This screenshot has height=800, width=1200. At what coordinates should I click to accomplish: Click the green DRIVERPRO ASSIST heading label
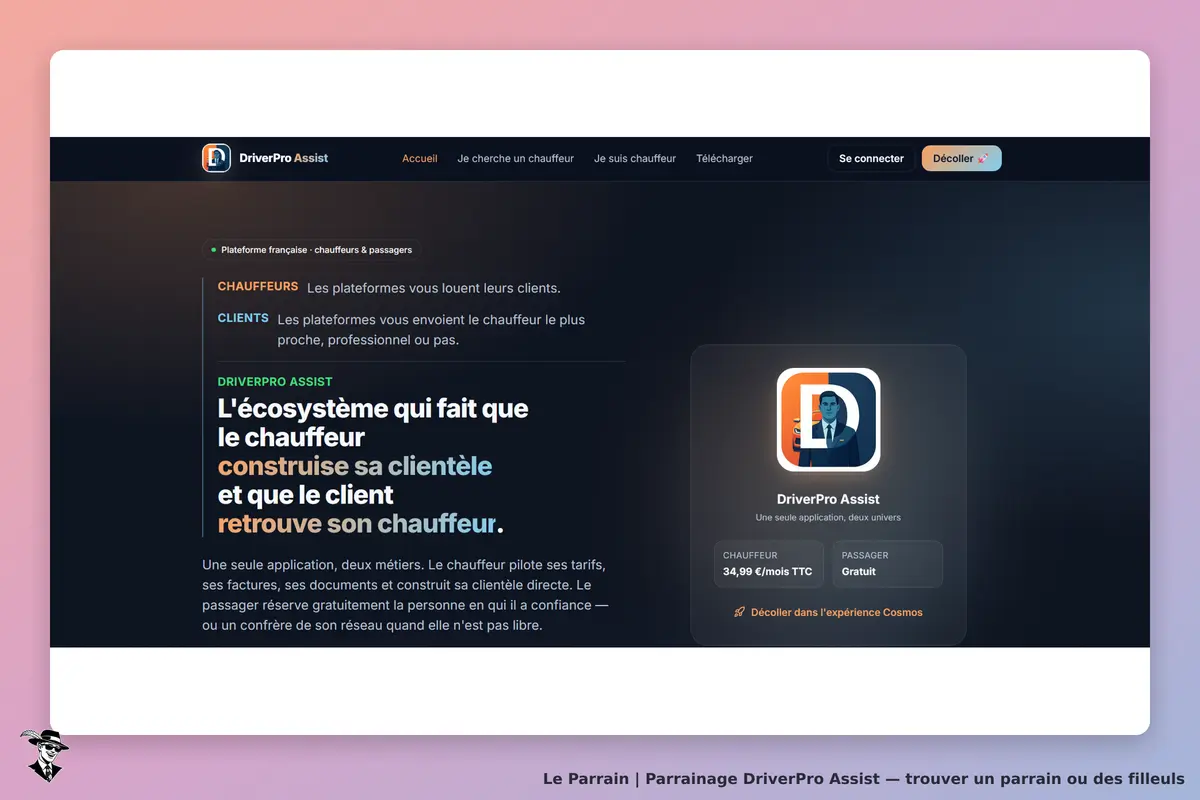click(x=275, y=381)
